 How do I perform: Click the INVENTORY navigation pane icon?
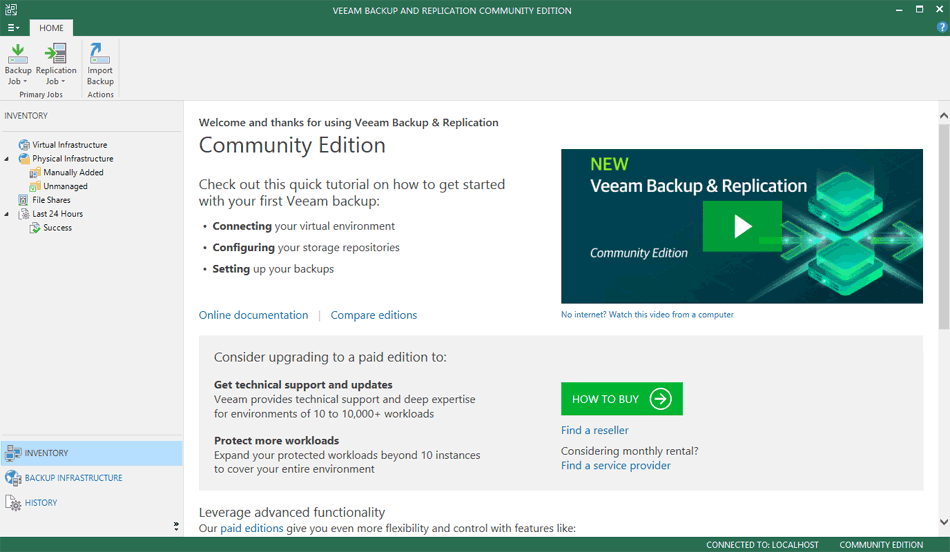(13, 453)
